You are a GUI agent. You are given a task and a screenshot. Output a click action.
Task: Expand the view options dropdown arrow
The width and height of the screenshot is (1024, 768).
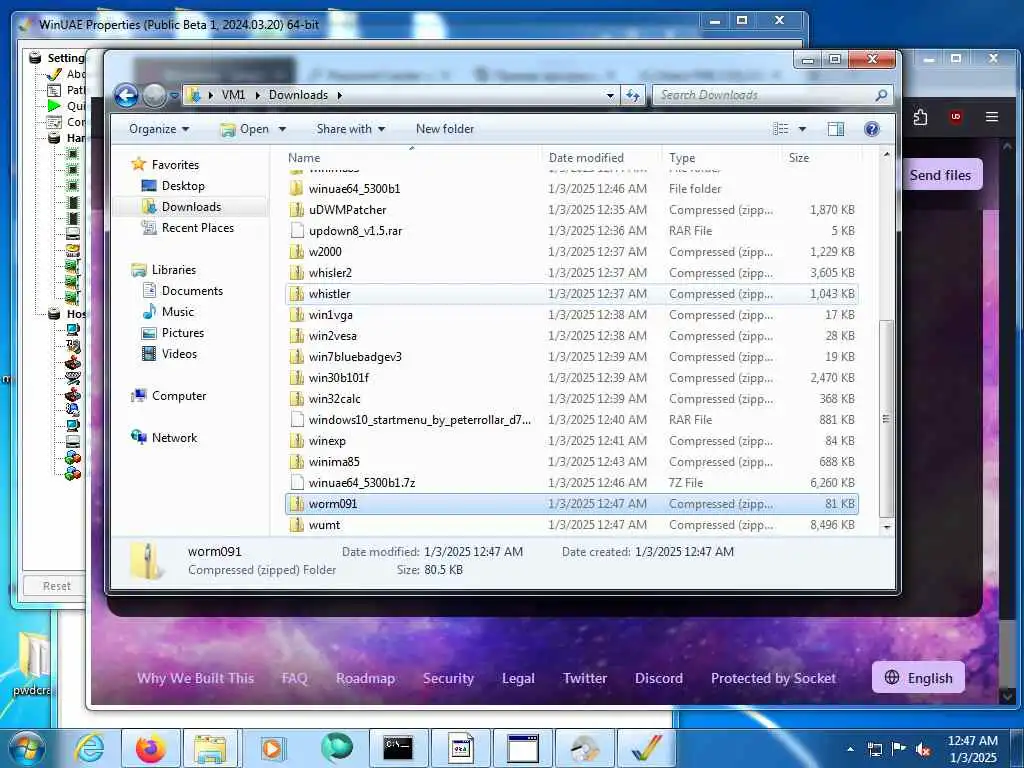(803, 129)
